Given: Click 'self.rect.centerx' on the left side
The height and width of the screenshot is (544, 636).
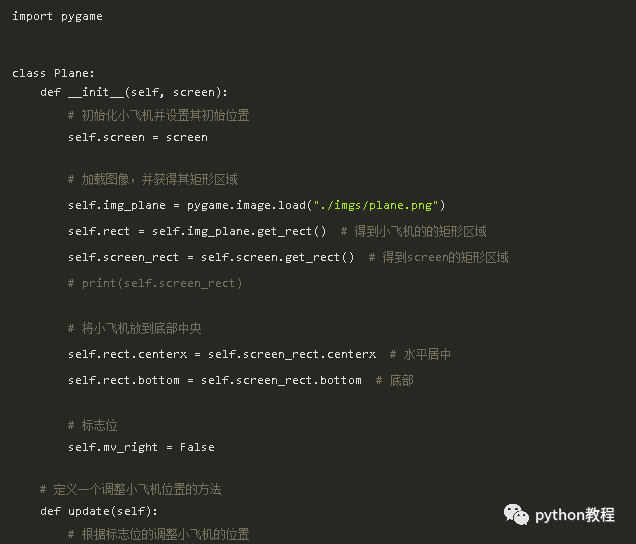Looking at the screenshot, I should pos(127,355).
